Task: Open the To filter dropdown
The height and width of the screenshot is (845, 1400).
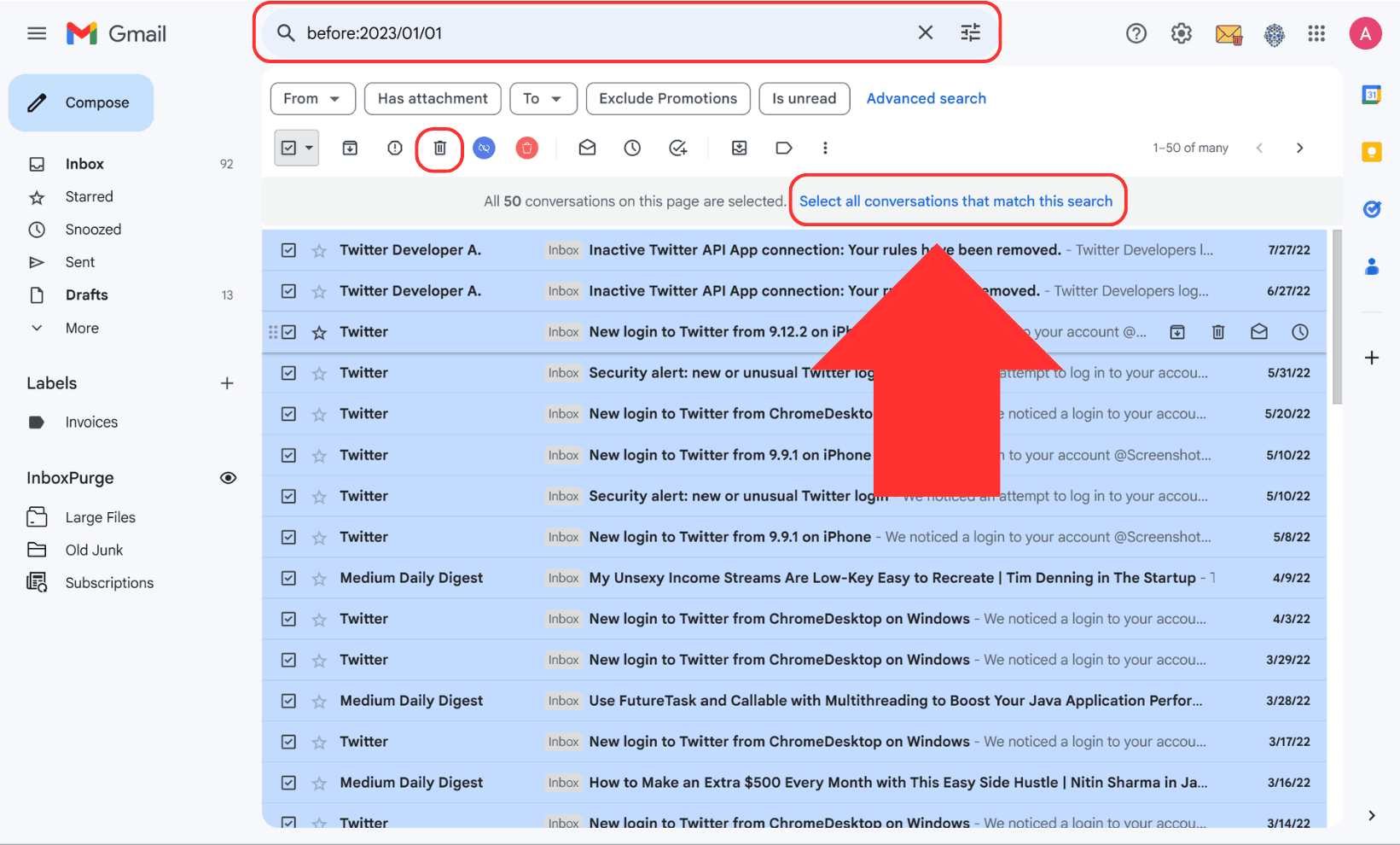Action: [543, 98]
